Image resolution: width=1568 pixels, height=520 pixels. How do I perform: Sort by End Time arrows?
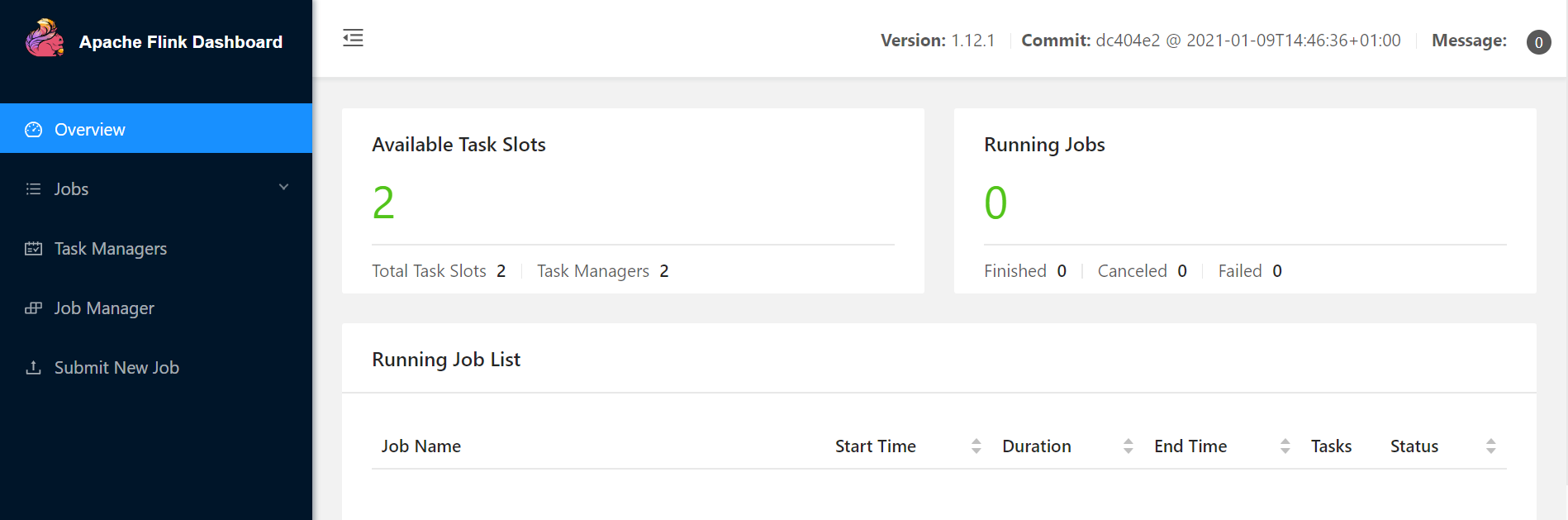1285,446
